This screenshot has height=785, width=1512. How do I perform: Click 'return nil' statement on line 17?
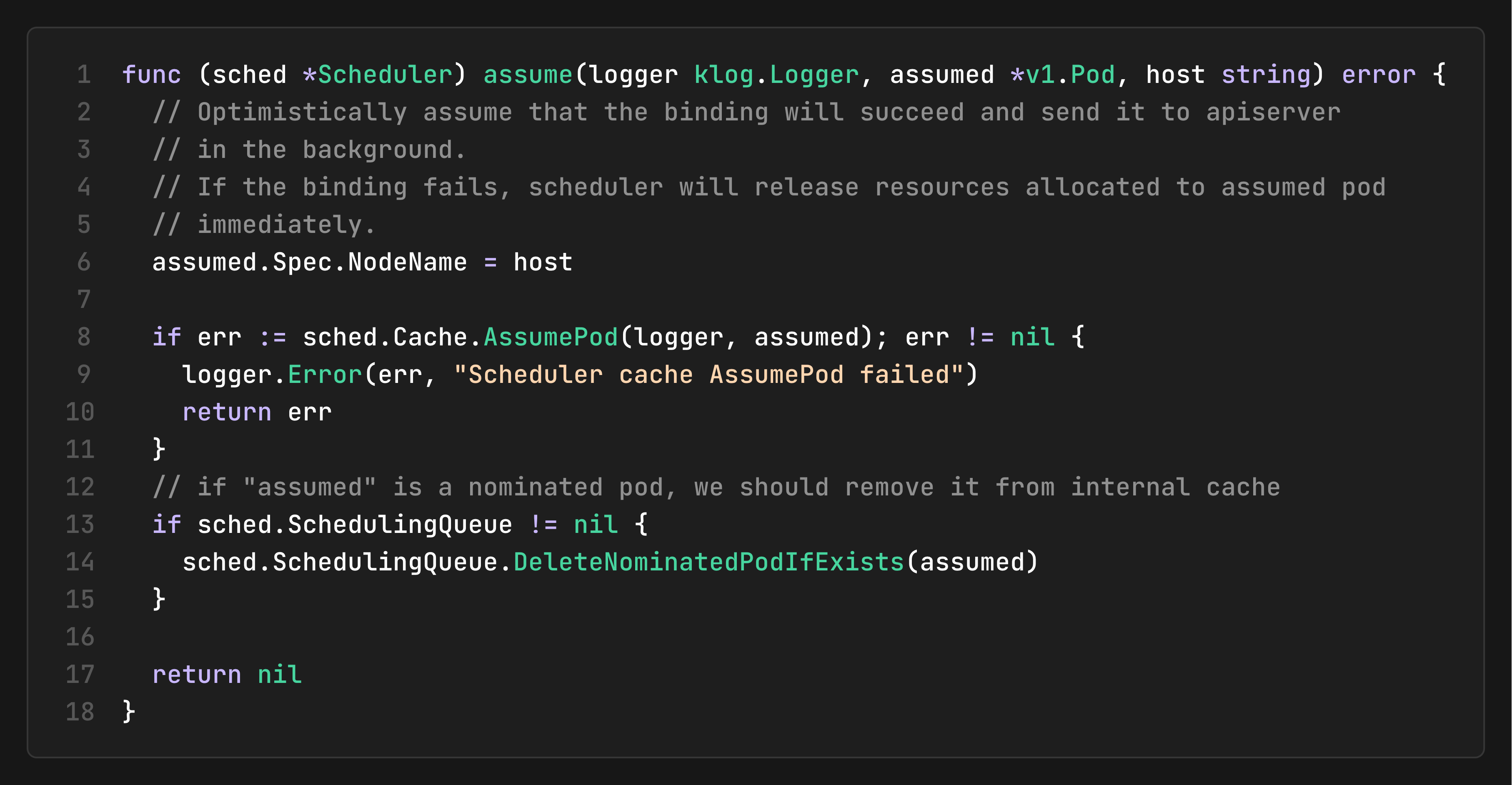point(227,675)
